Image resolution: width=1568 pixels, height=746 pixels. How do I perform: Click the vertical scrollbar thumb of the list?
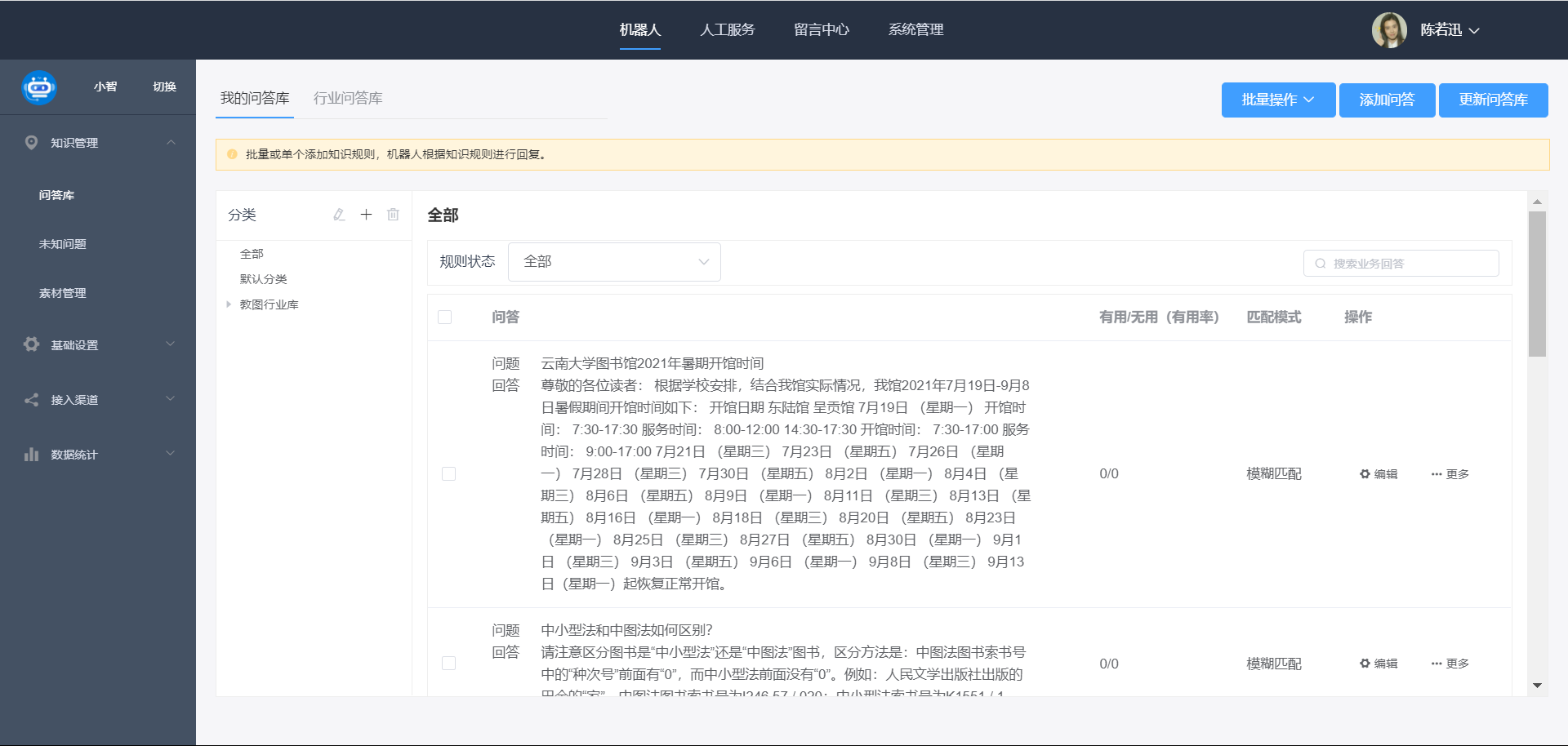point(1537,284)
